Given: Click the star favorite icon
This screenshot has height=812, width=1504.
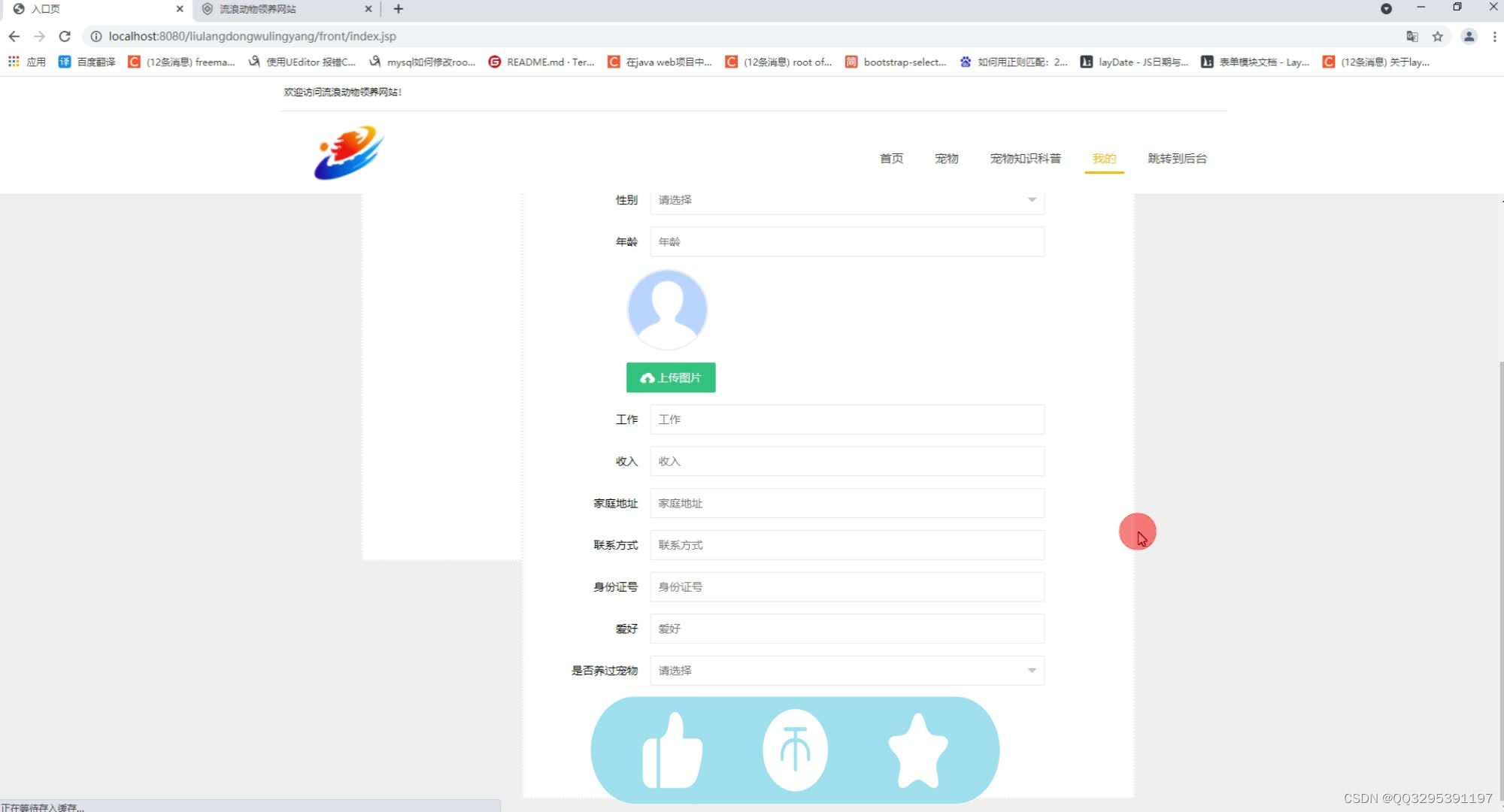Looking at the screenshot, I should tap(917, 750).
